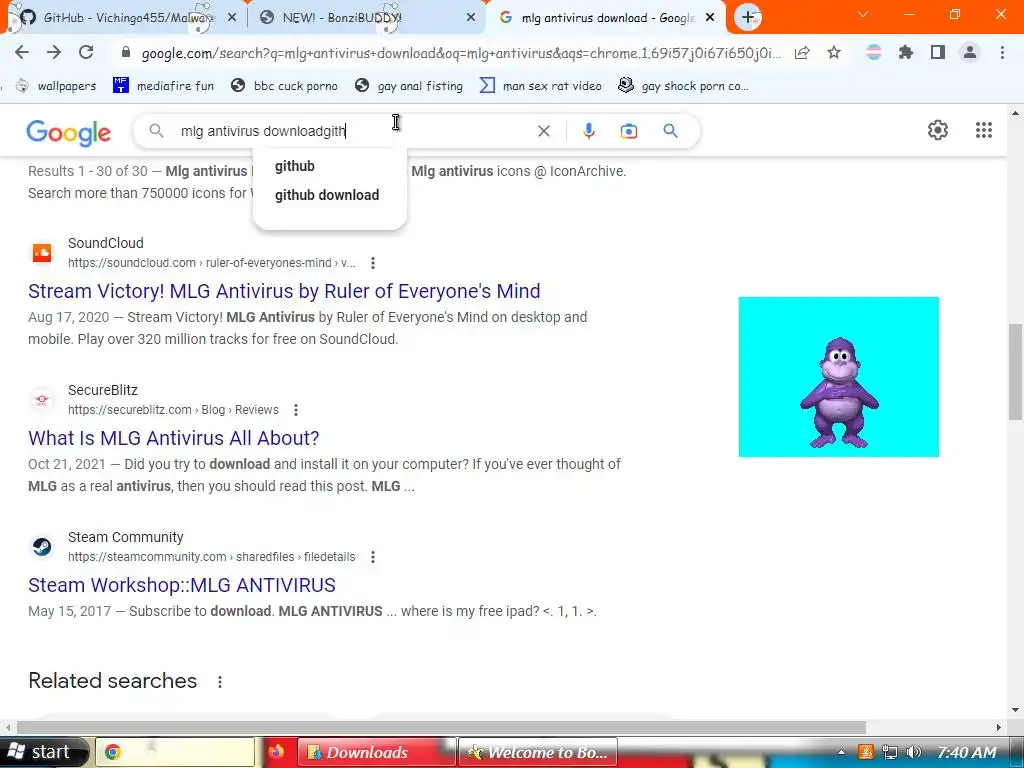The height and width of the screenshot is (768, 1024).
Task: Click the 7:40 AM clock
Action: point(967,752)
